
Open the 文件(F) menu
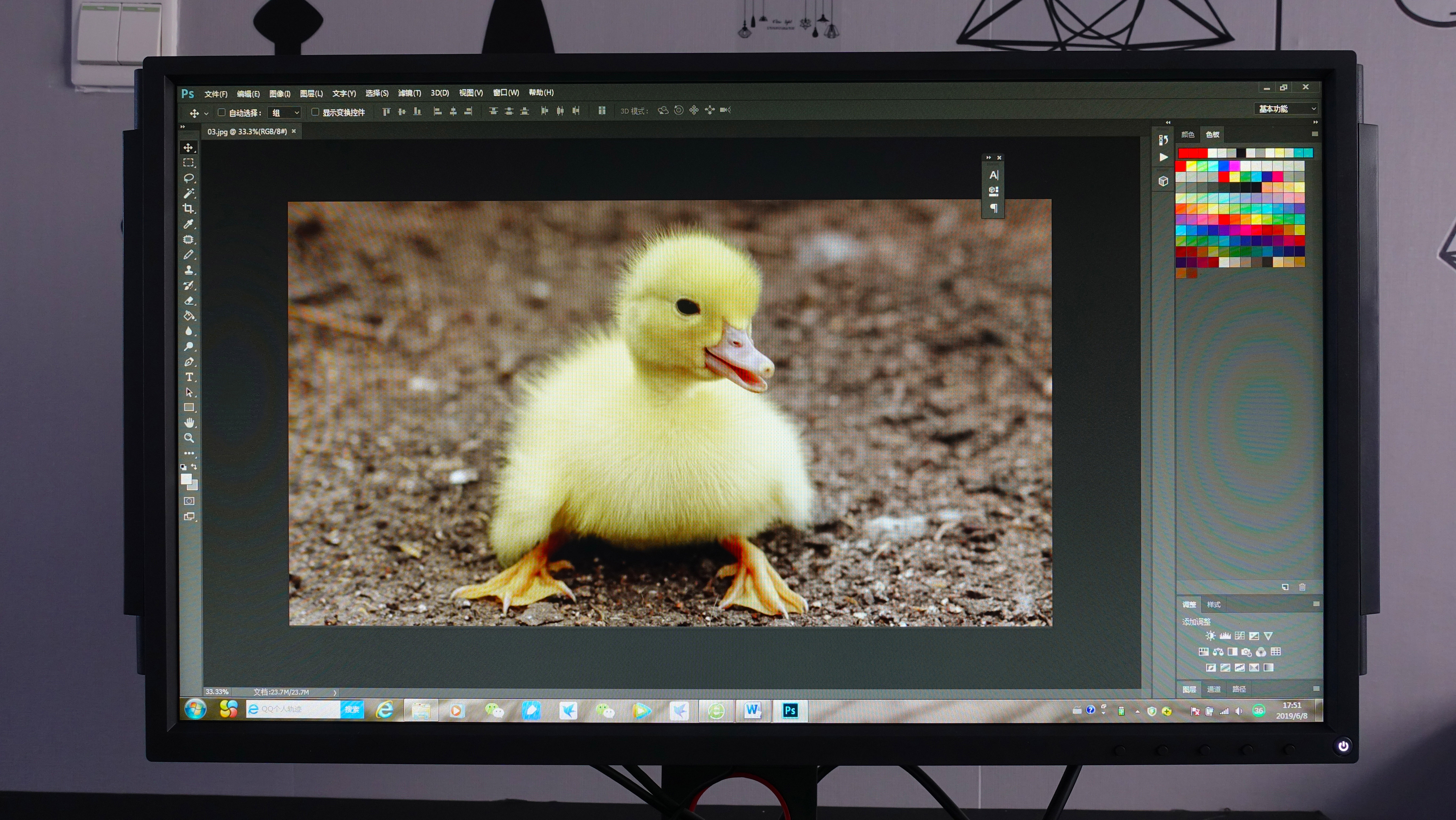[215, 94]
